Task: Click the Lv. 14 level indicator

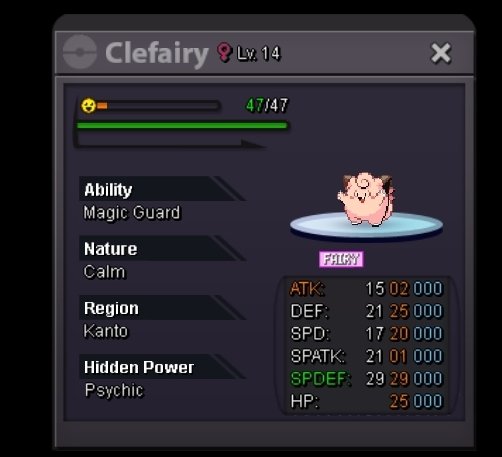Action: [259, 53]
